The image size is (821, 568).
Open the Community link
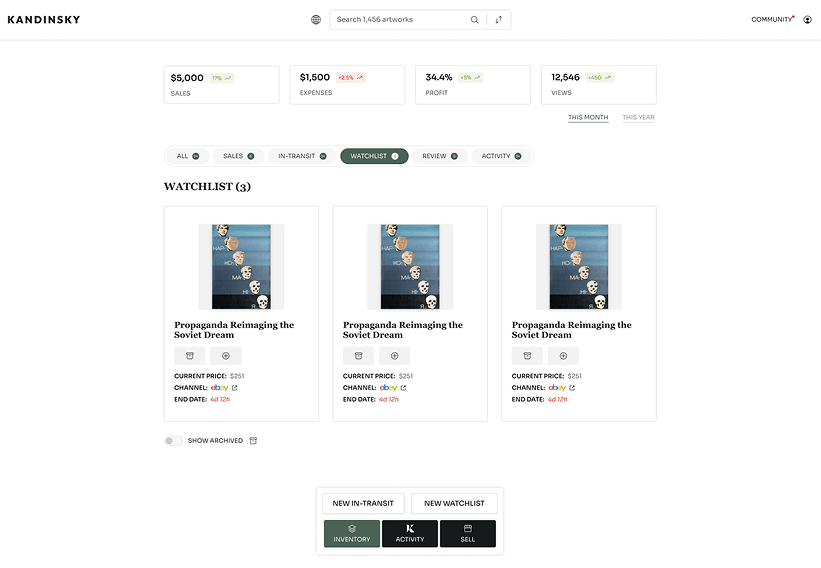[x=771, y=19]
